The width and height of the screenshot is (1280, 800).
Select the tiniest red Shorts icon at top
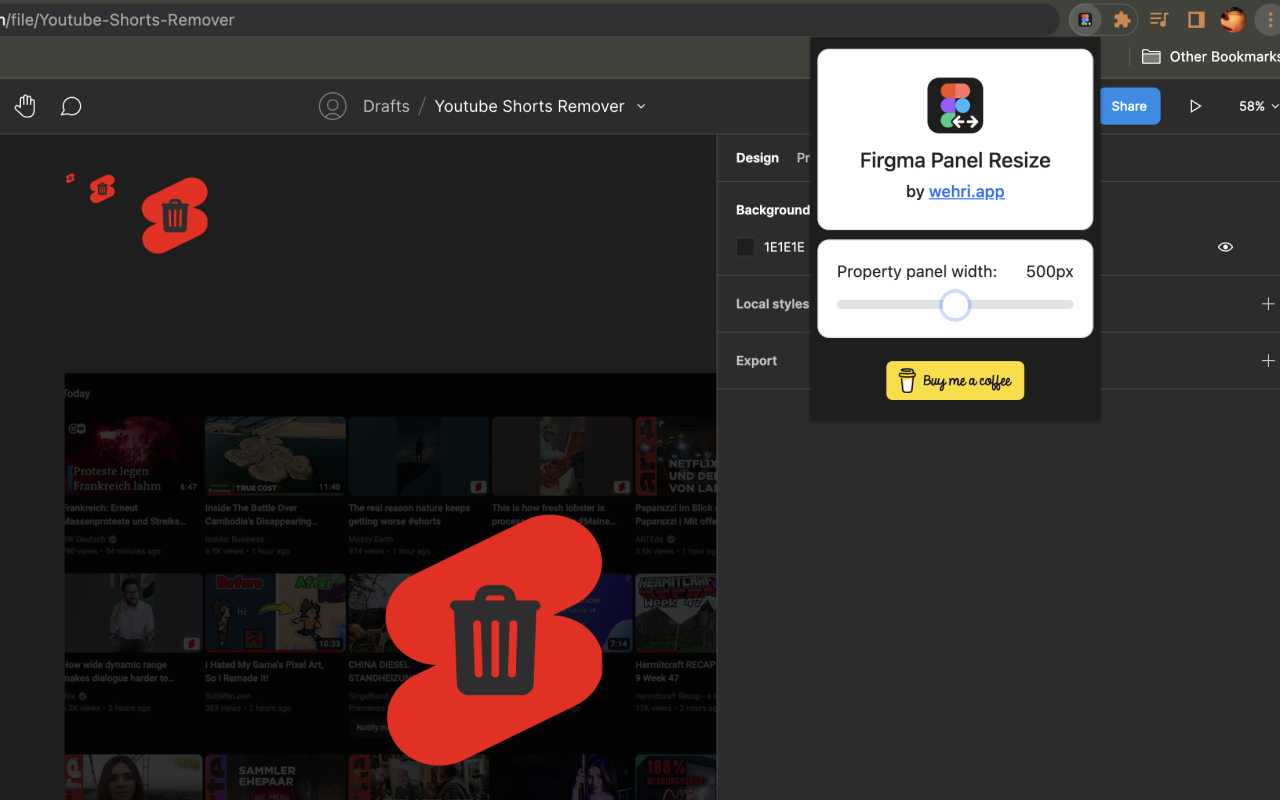tap(70, 178)
